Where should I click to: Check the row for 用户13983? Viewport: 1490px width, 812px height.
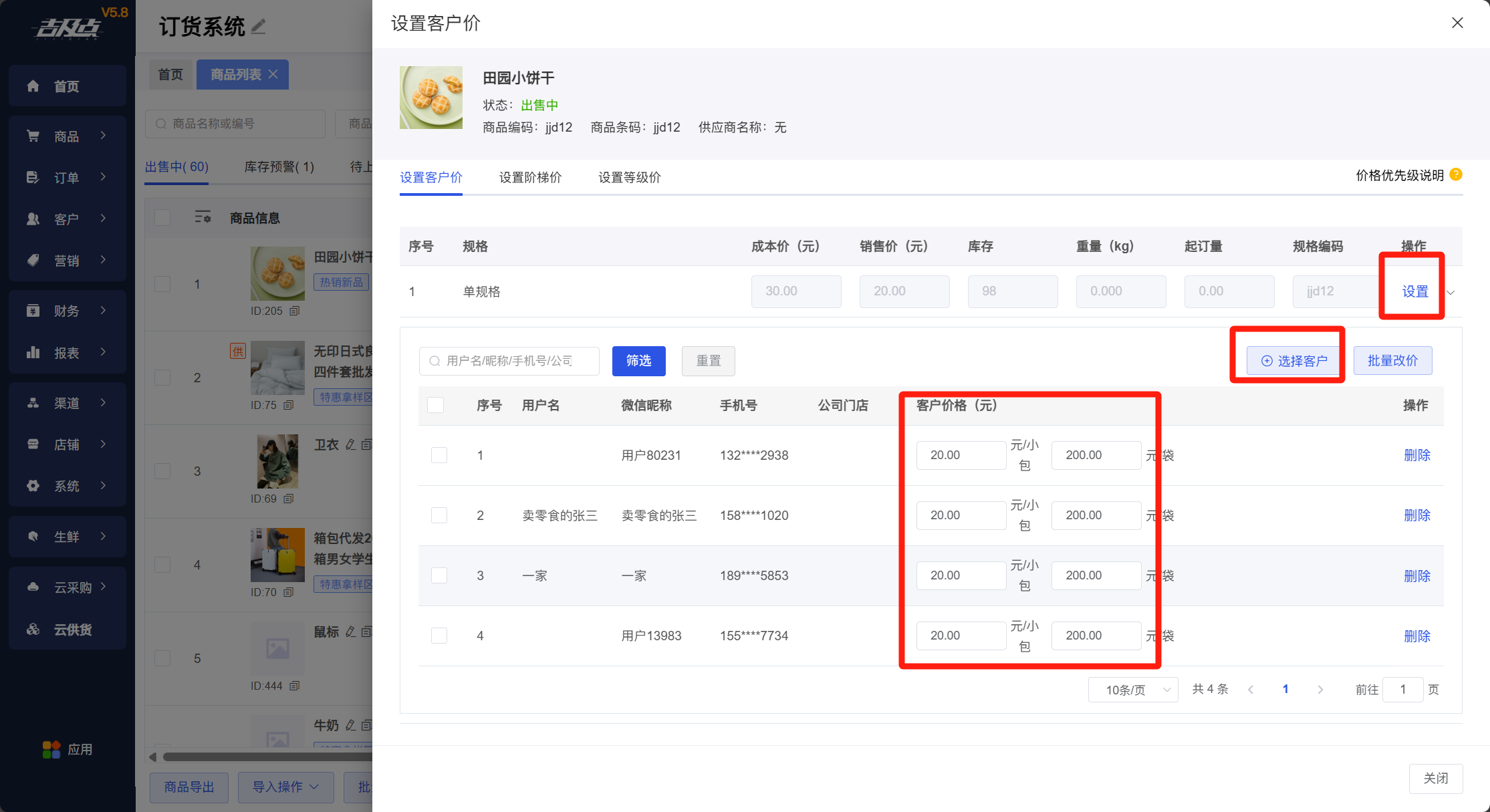[439, 636]
